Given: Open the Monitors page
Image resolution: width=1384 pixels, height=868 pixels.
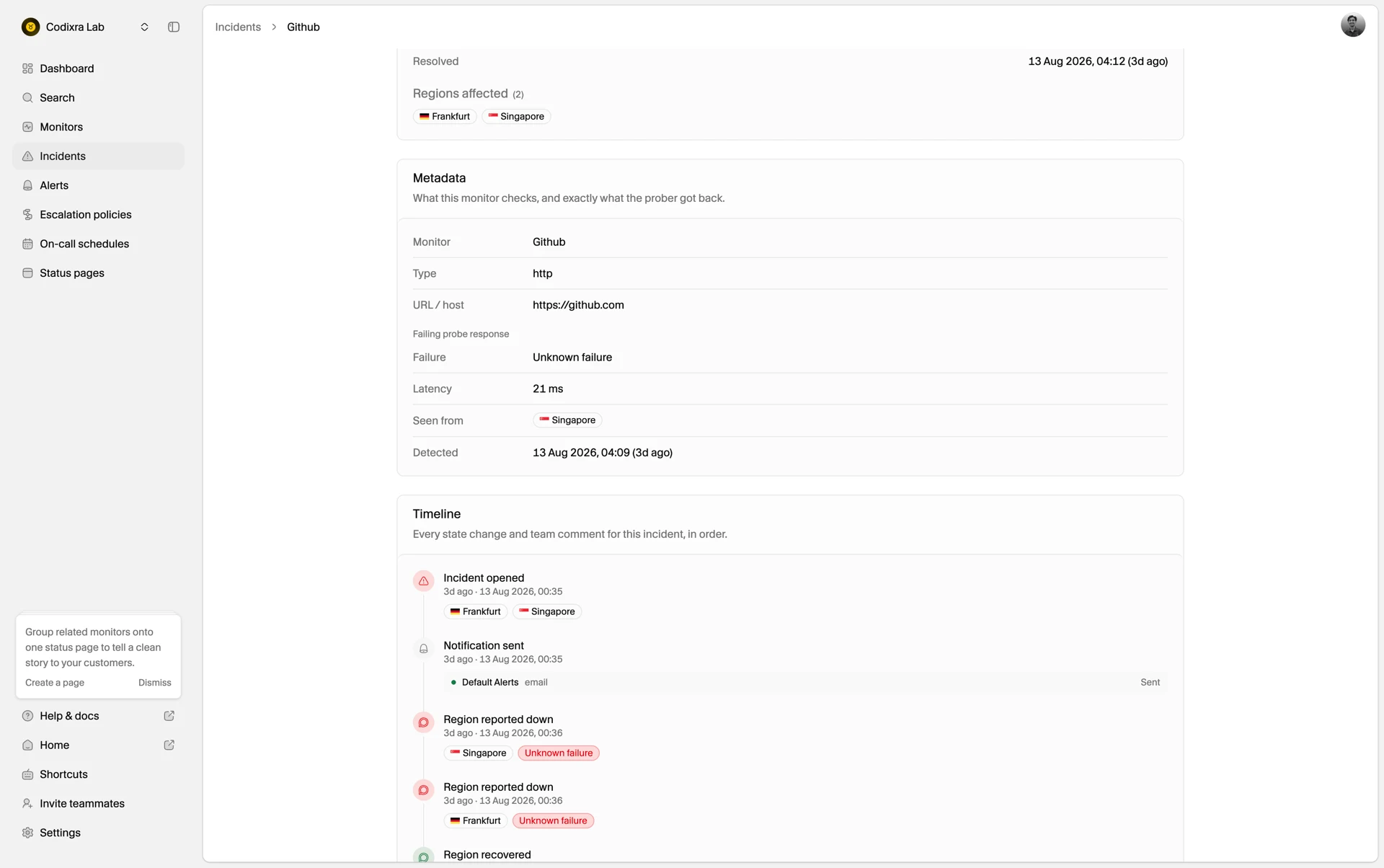Looking at the screenshot, I should 99,127.
